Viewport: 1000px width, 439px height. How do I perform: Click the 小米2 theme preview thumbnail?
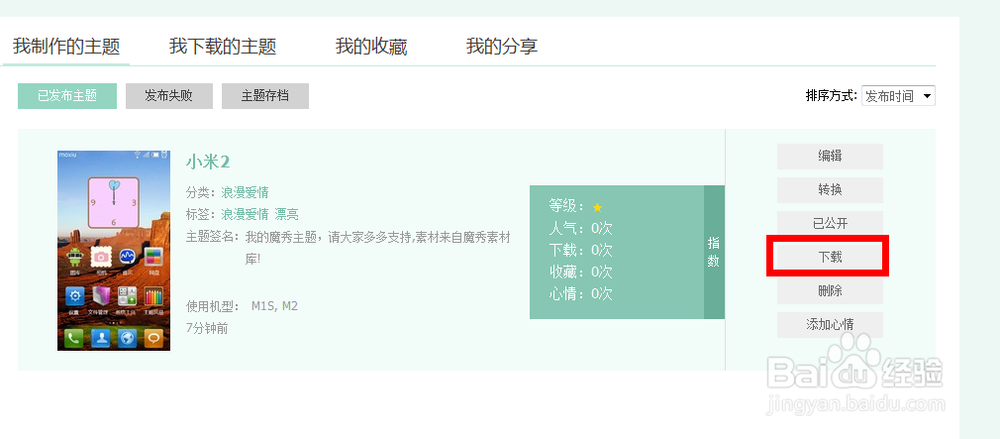click(114, 250)
